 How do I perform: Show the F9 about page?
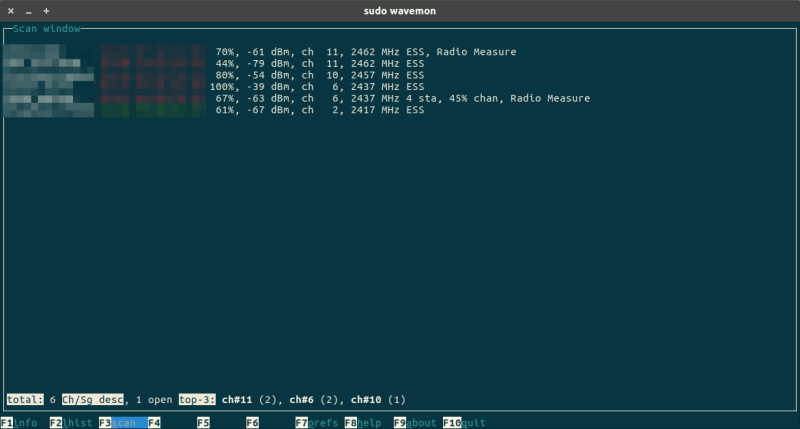pyautogui.click(x=414, y=423)
